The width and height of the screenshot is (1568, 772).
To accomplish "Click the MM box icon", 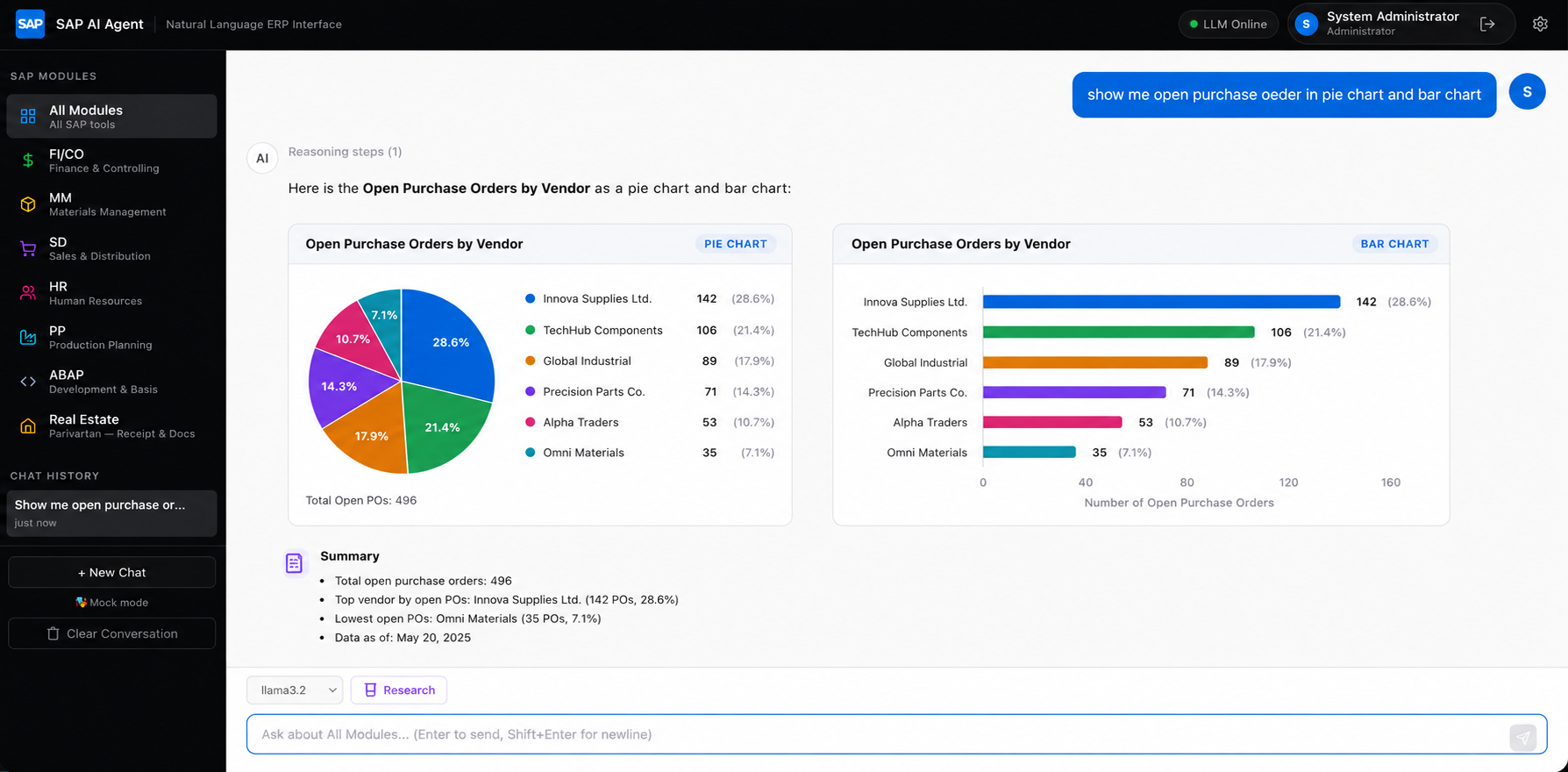I will [x=28, y=204].
